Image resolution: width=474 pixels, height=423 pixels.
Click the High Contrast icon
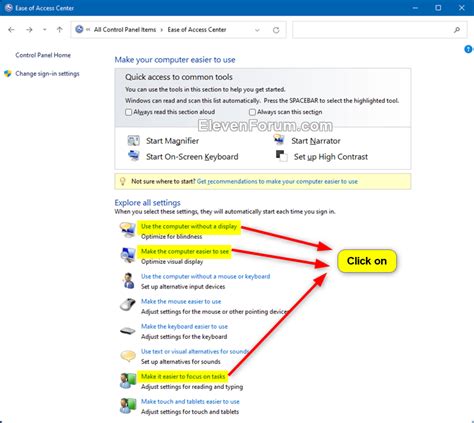pos(281,156)
